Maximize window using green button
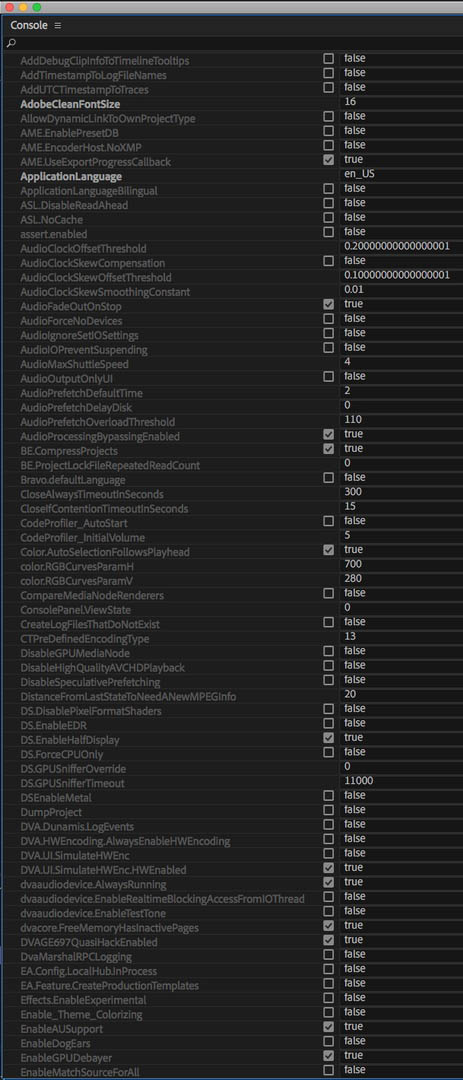 [x=37, y=7]
